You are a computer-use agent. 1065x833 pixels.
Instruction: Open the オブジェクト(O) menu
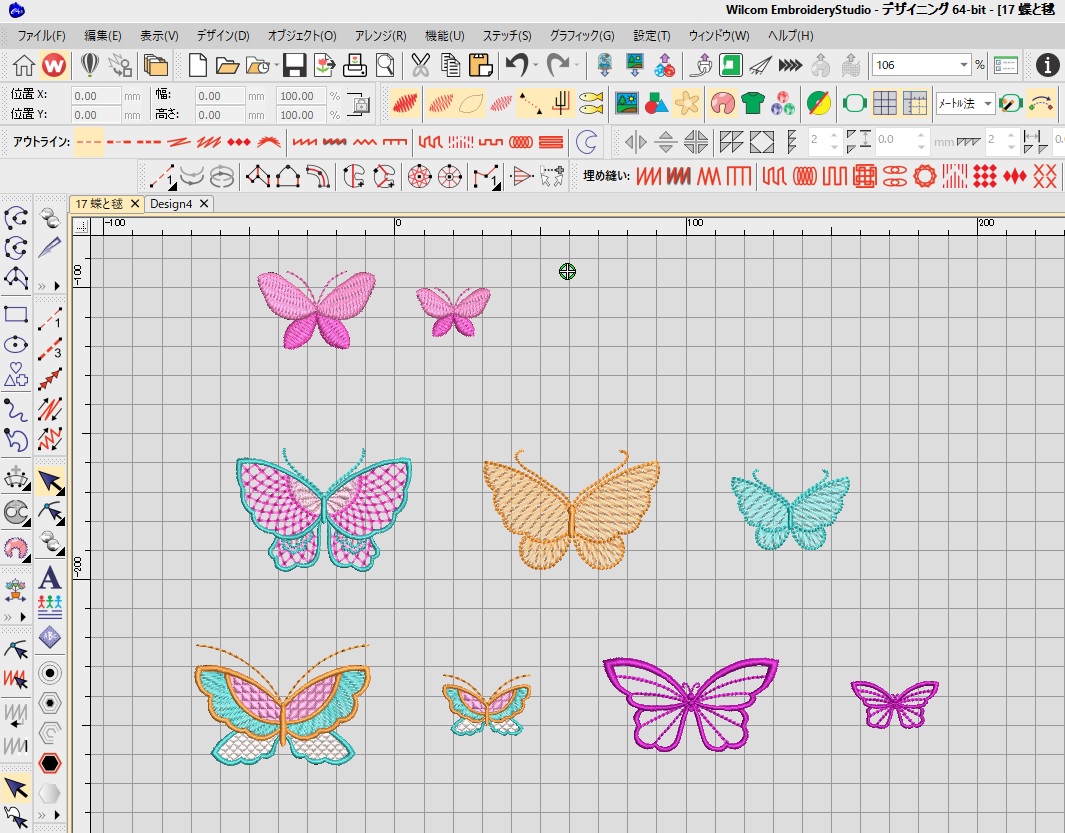302,35
